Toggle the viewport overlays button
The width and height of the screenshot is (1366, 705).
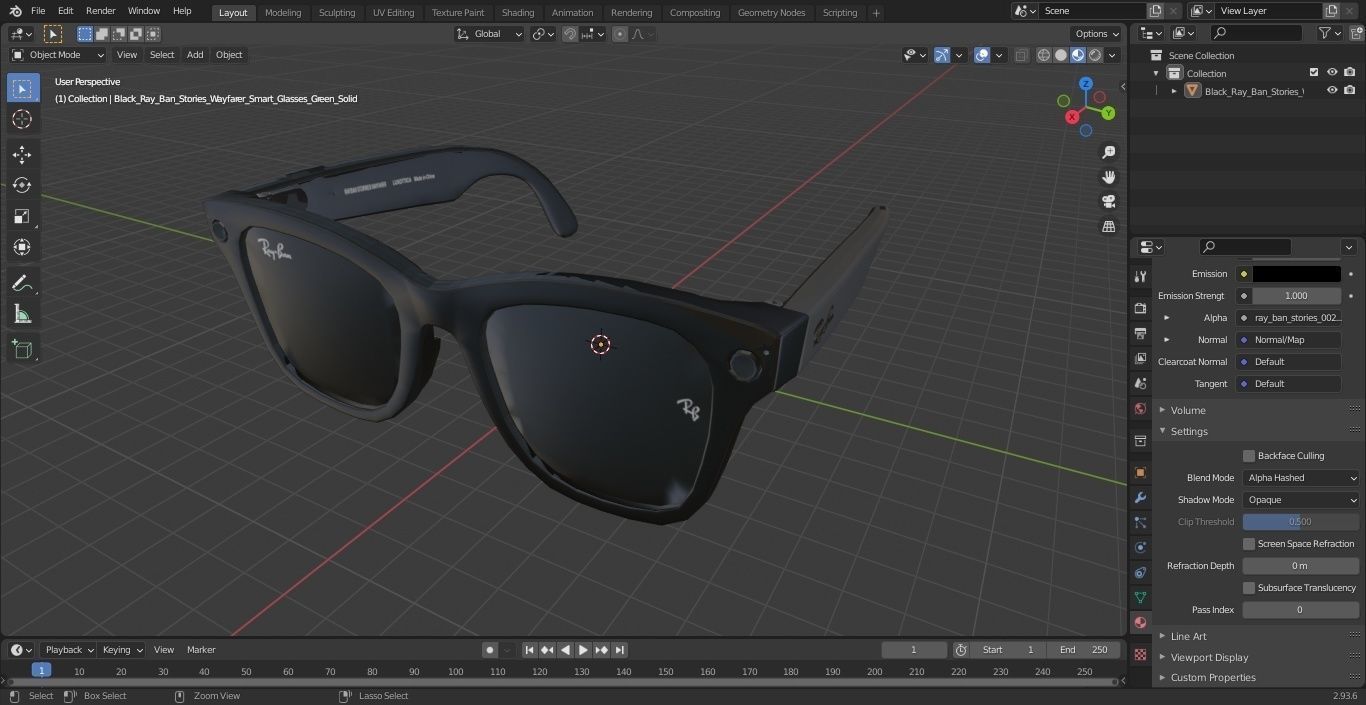(x=983, y=55)
